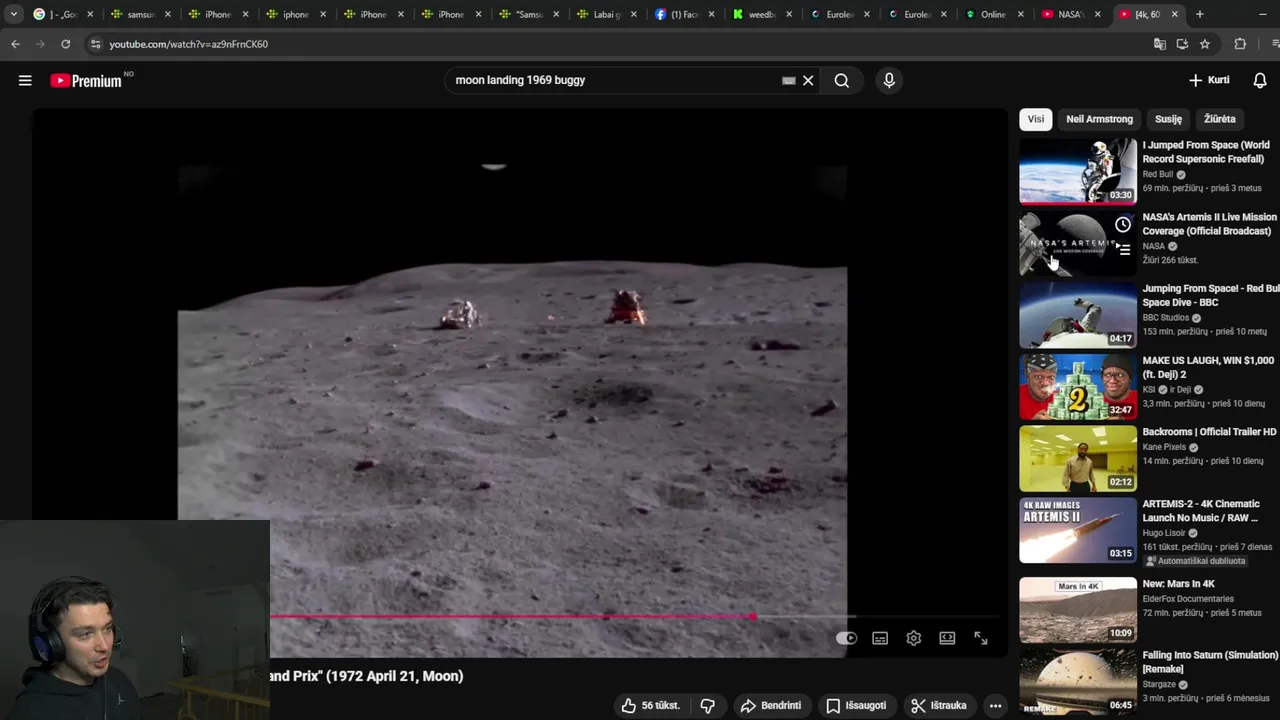Image resolution: width=1280 pixels, height=720 pixels.
Task: Open the Kurti create menu
Action: 1209,80
